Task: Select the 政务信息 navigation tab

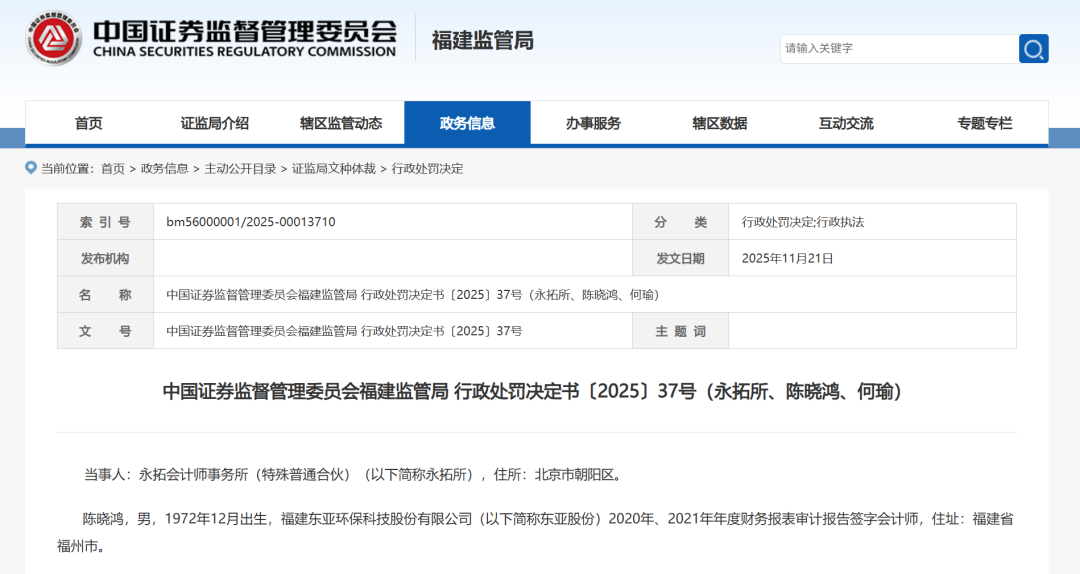Action: pos(467,123)
